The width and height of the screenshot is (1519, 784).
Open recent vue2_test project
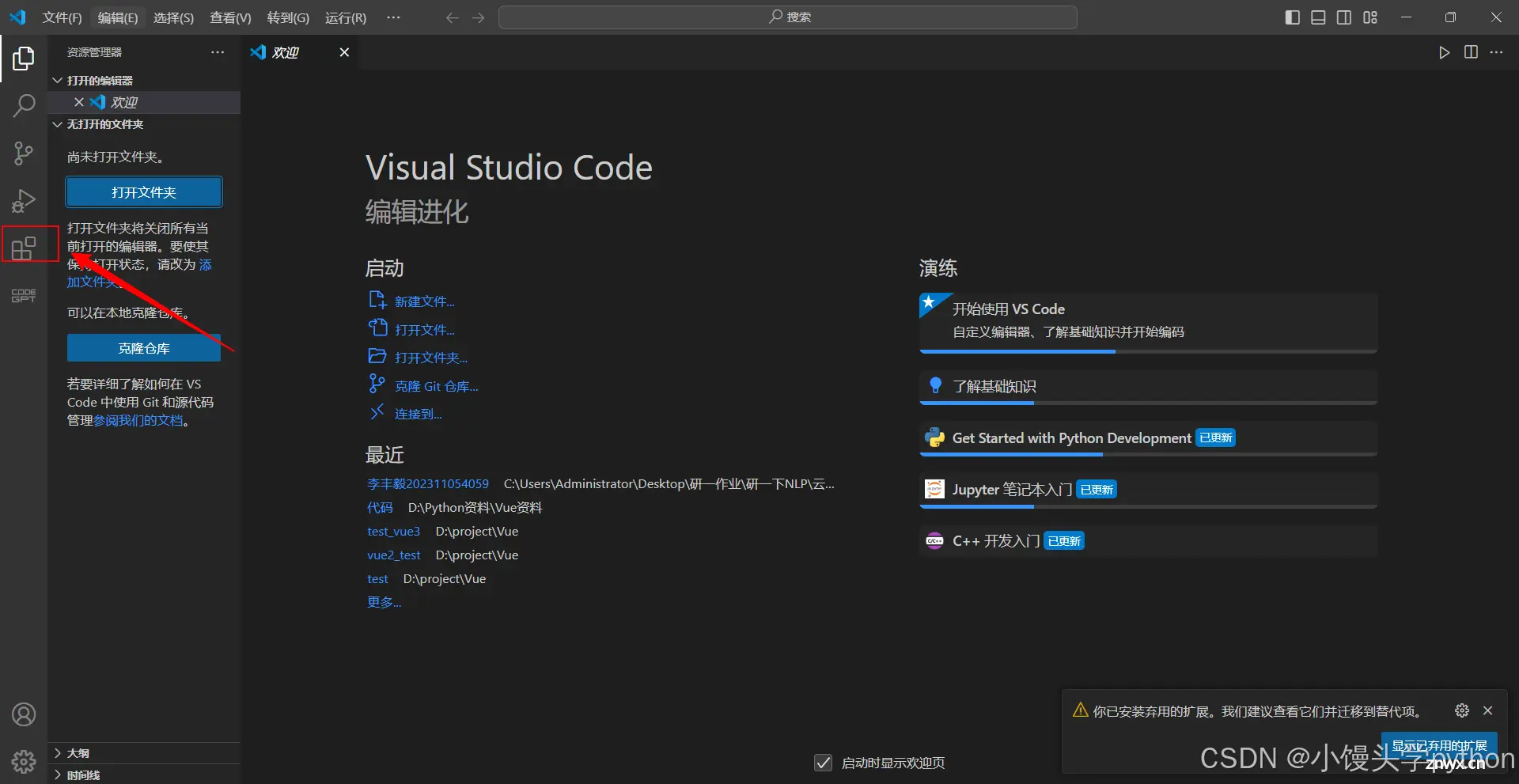click(x=393, y=555)
